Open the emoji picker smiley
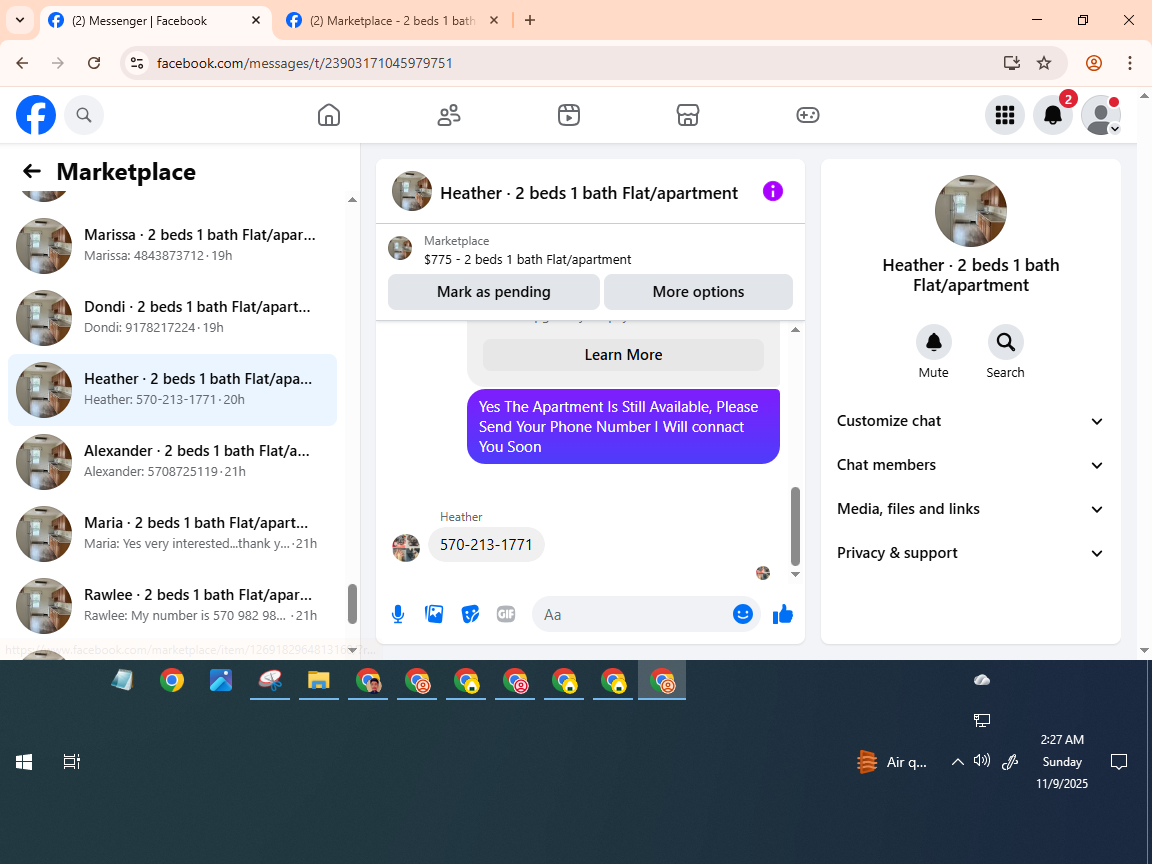Viewport: 1152px width, 864px height. [x=743, y=614]
